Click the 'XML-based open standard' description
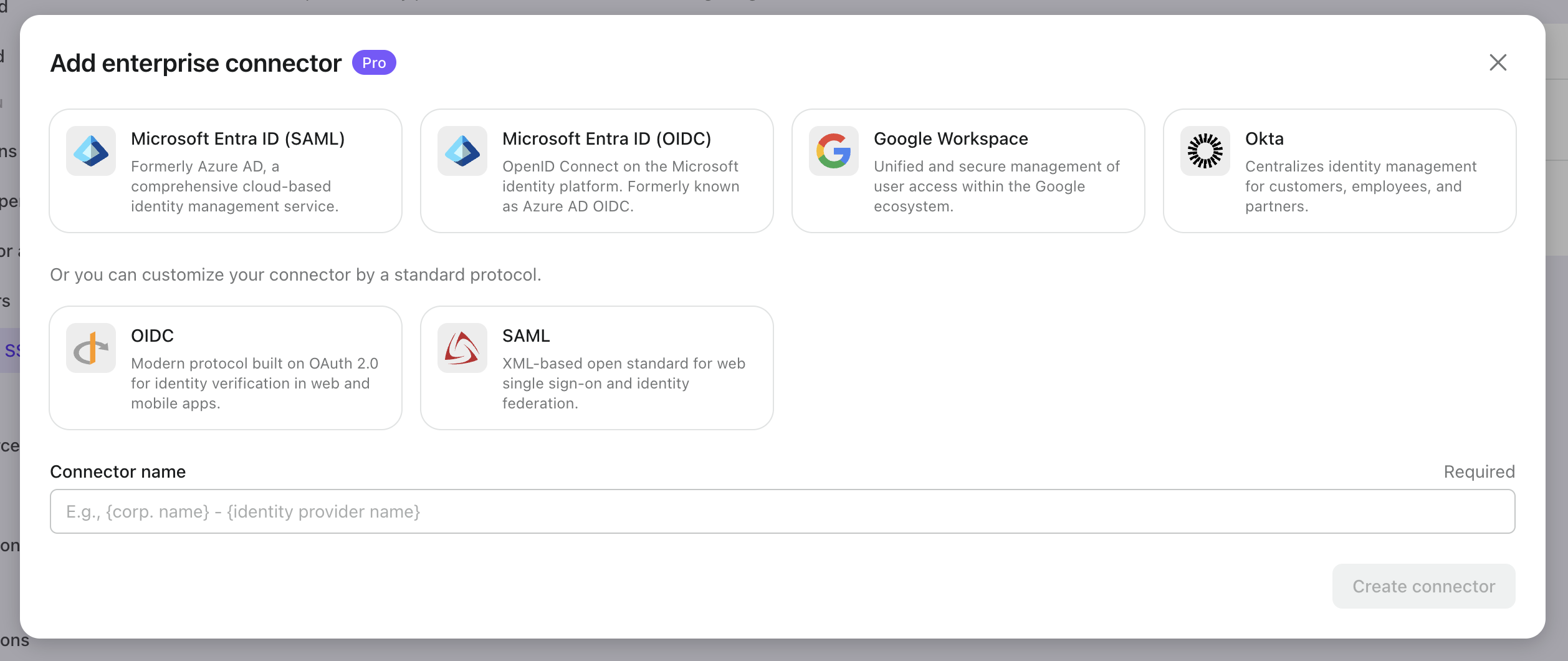This screenshot has width=1568, height=661. click(x=624, y=384)
